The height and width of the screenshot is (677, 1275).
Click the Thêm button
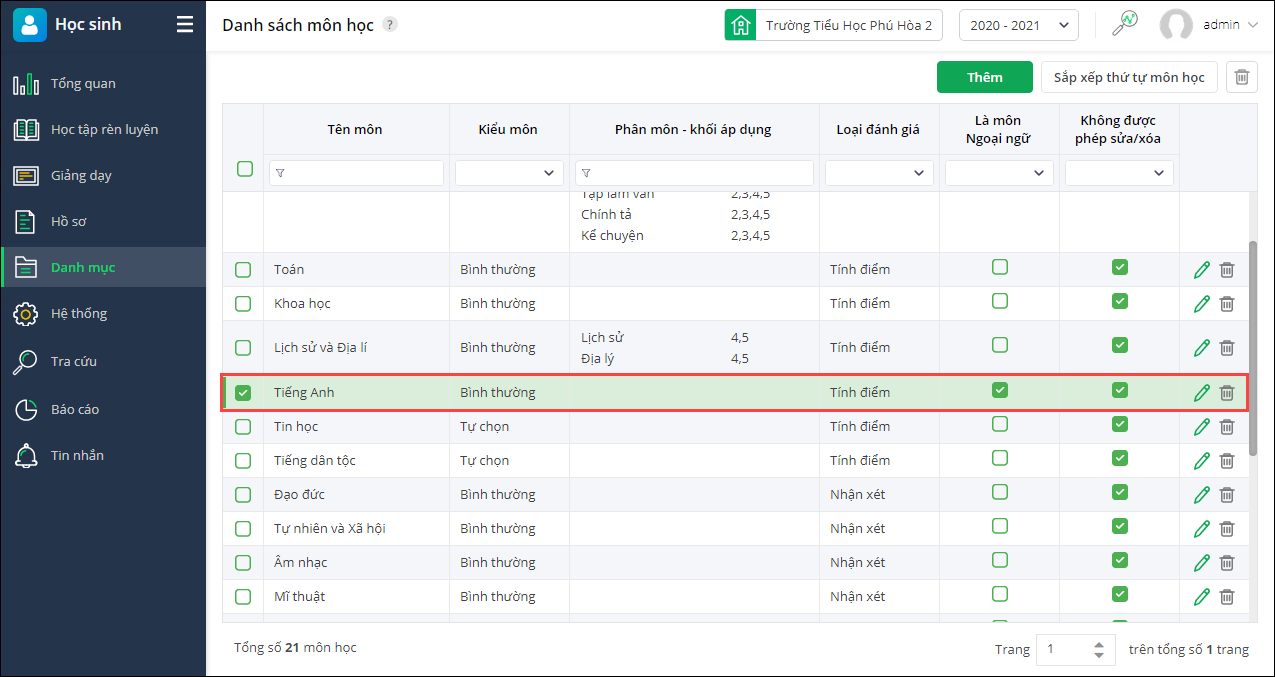pyautogui.click(x=984, y=77)
